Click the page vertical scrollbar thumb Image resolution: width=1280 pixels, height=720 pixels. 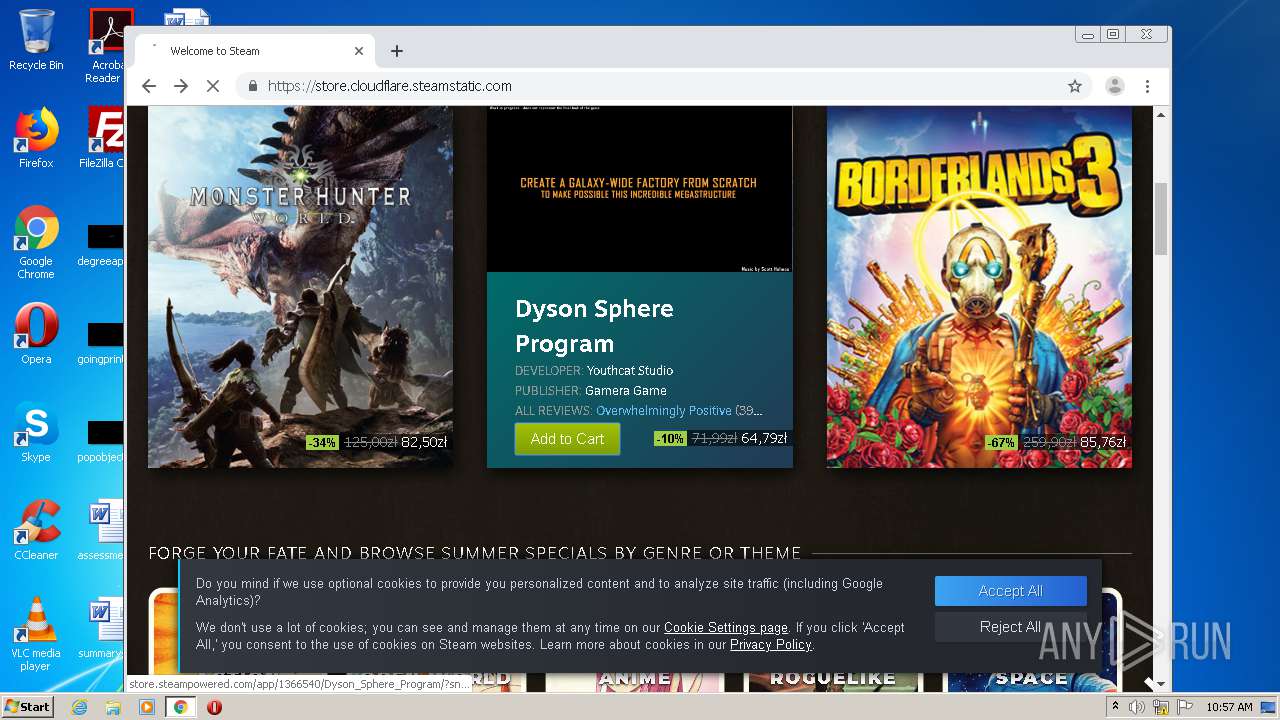tap(1161, 217)
